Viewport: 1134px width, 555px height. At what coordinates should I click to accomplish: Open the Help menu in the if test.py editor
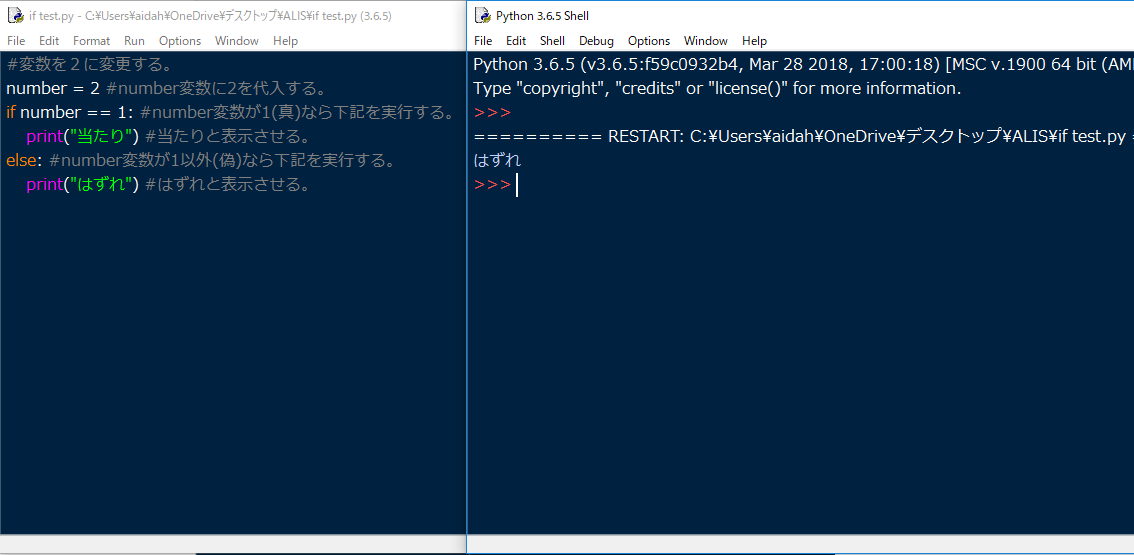pyautogui.click(x=285, y=41)
